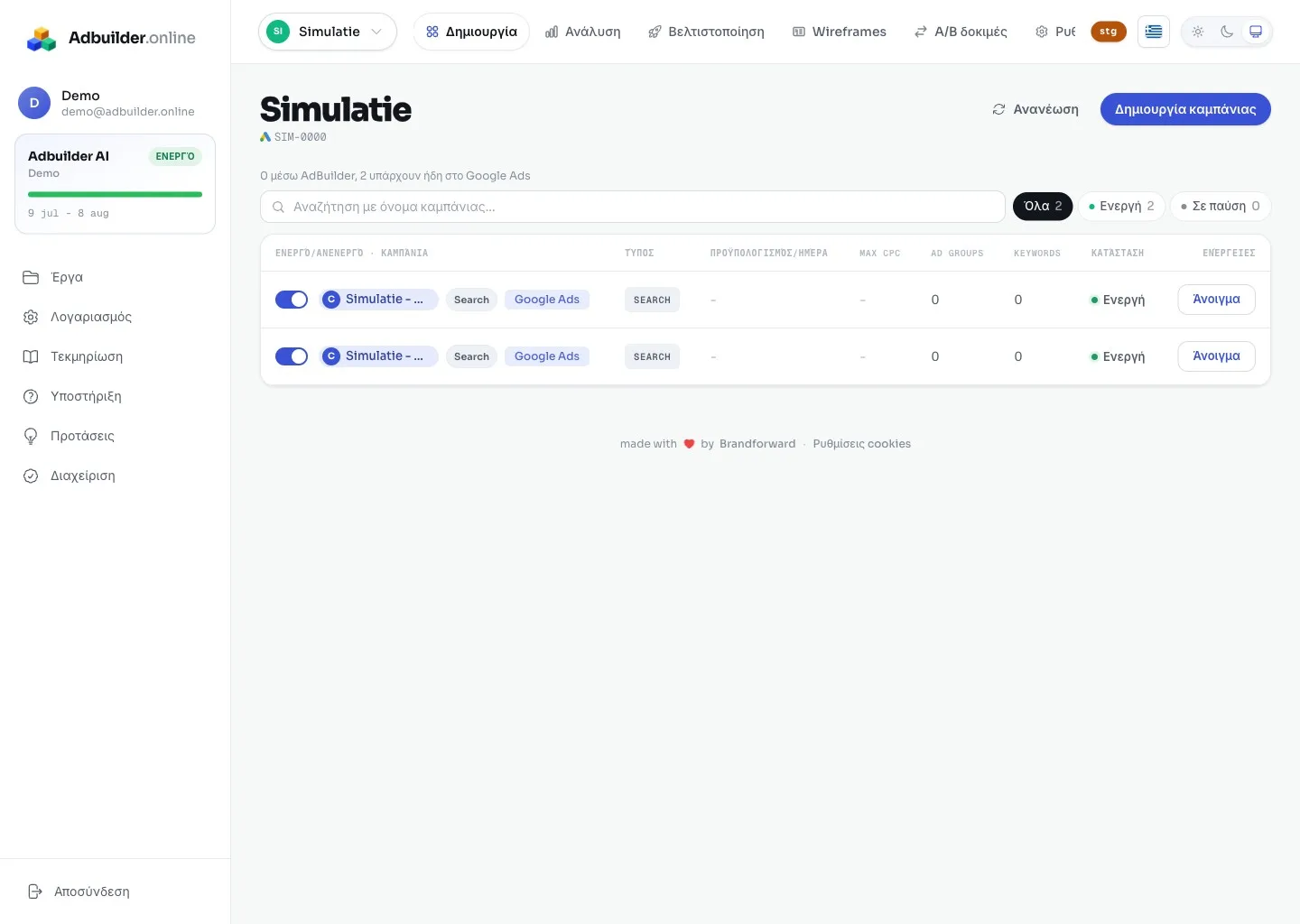Open the Ανάλυση tab
This screenshot has height=924, width=1300.
[583, 32]
